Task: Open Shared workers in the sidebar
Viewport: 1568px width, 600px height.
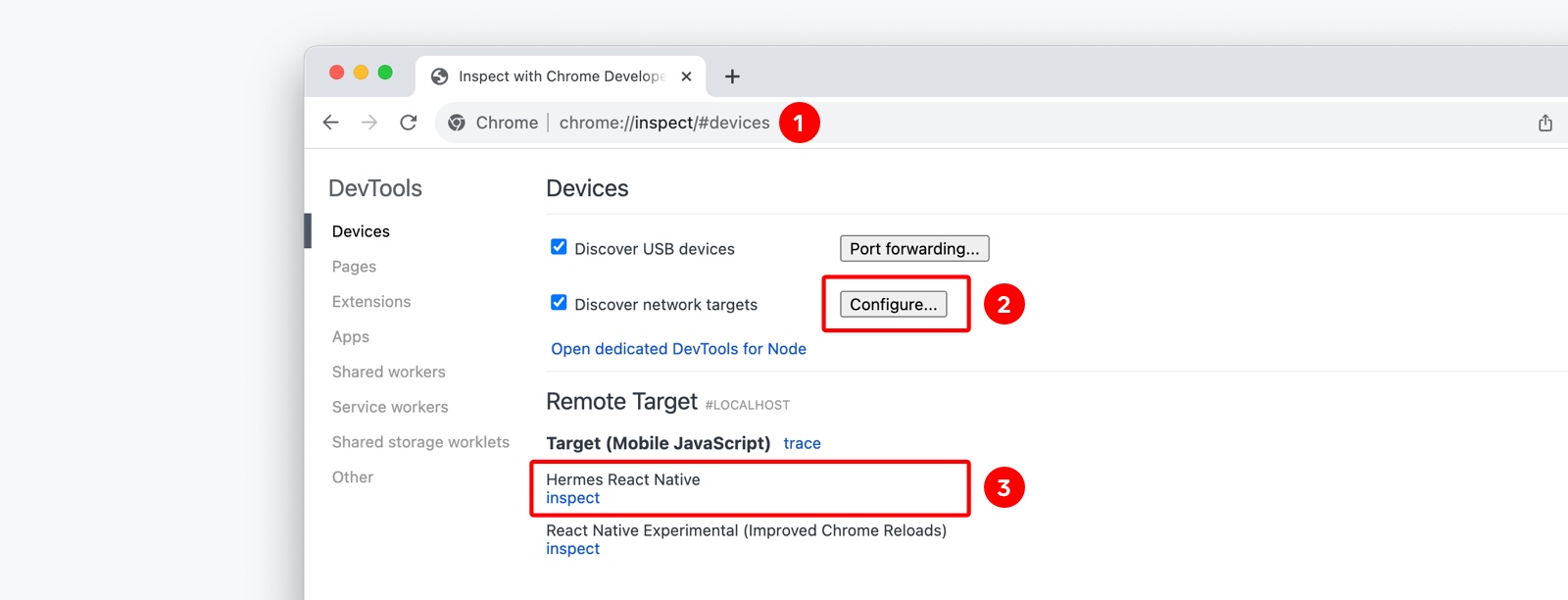Action: [388, 372]
